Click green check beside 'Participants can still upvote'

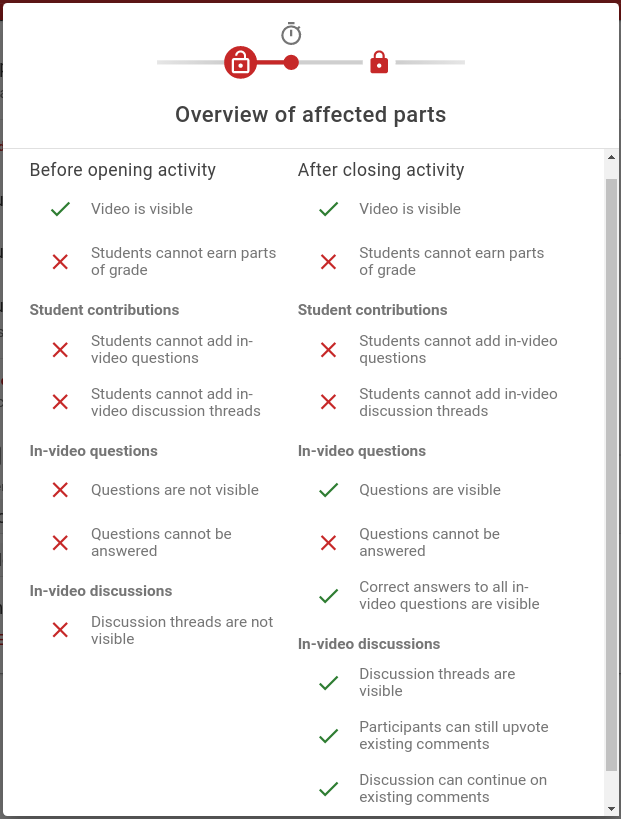[329, 735]
